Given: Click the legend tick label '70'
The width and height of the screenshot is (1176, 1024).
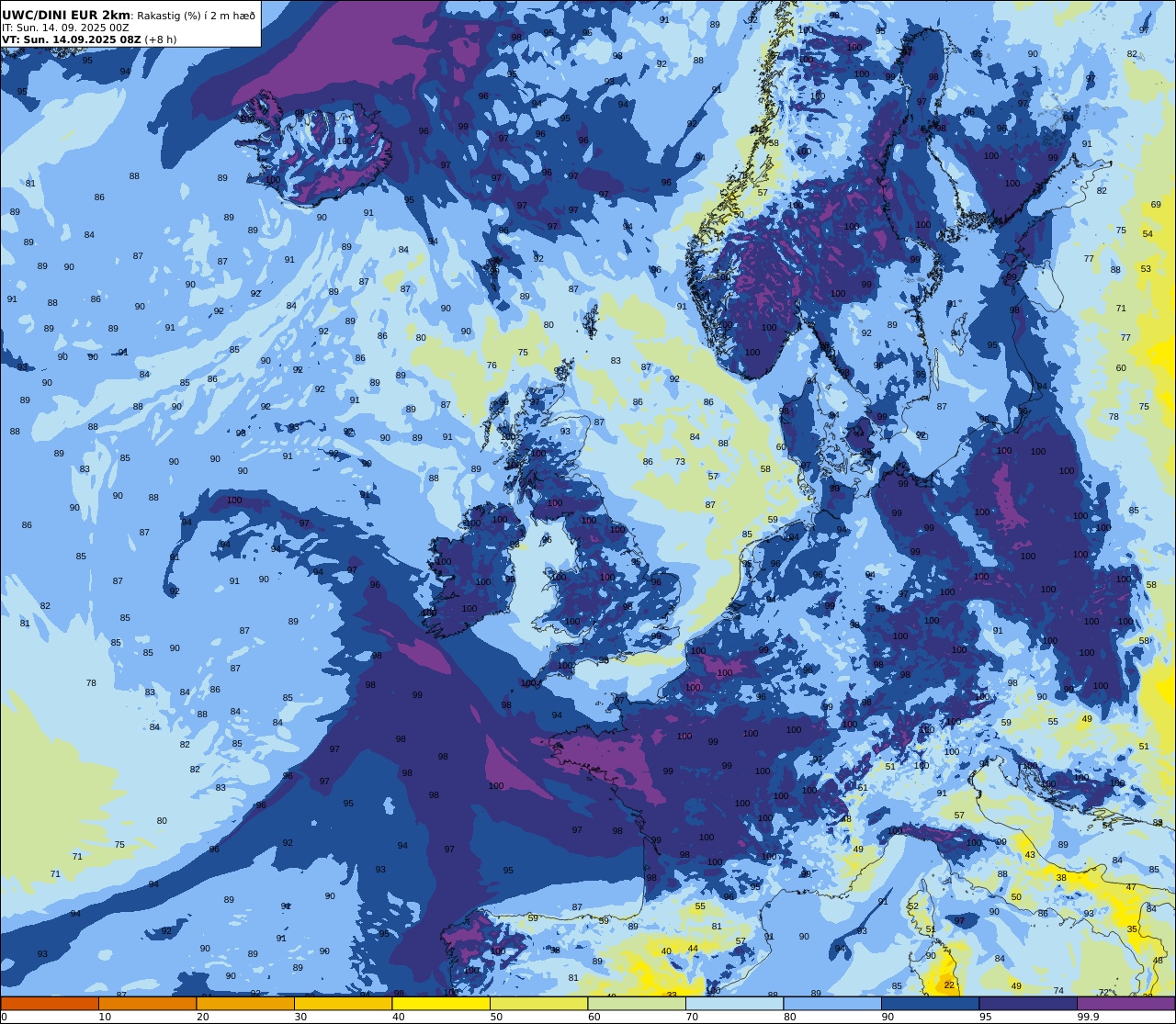Looking at the screenshot, I should (692, 1017).
